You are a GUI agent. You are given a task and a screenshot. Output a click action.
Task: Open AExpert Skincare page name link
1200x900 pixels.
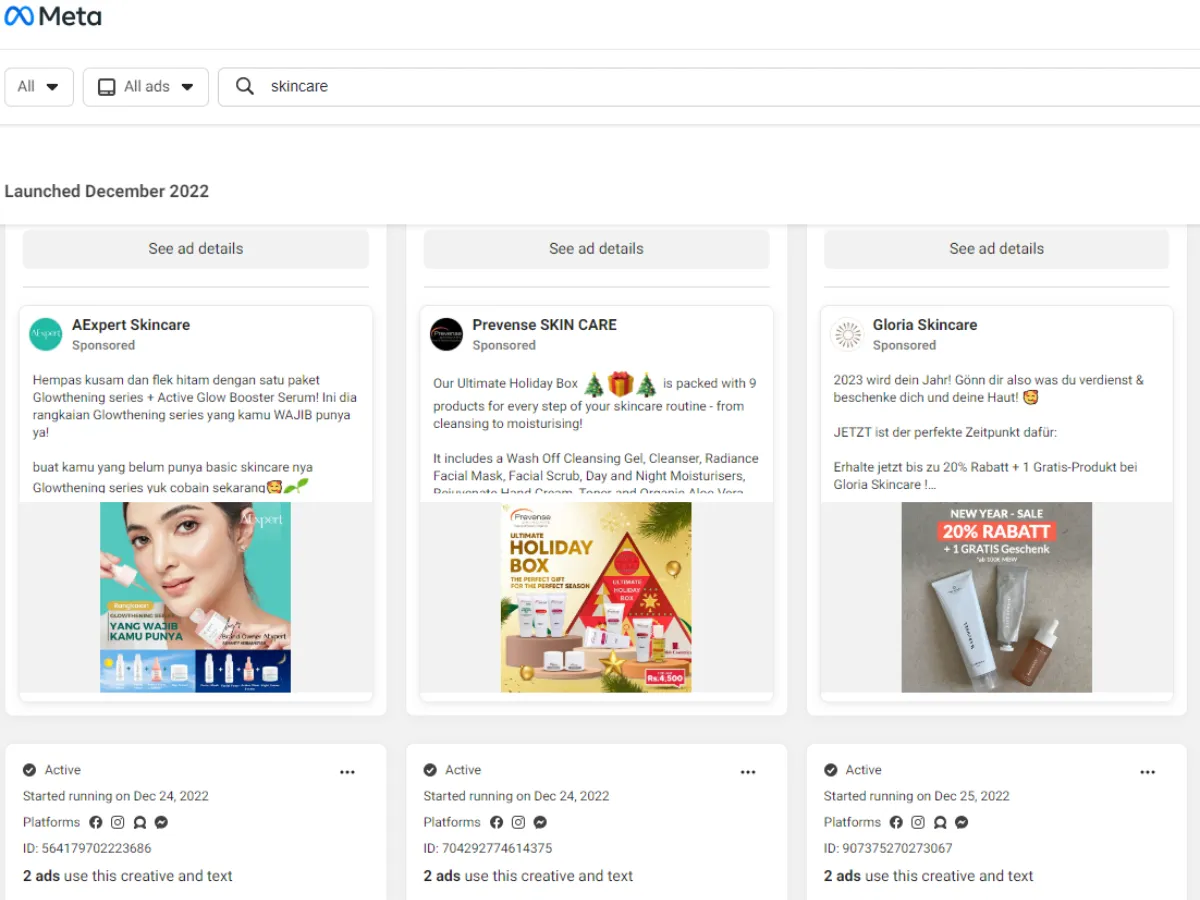click(x=131, y=325)
